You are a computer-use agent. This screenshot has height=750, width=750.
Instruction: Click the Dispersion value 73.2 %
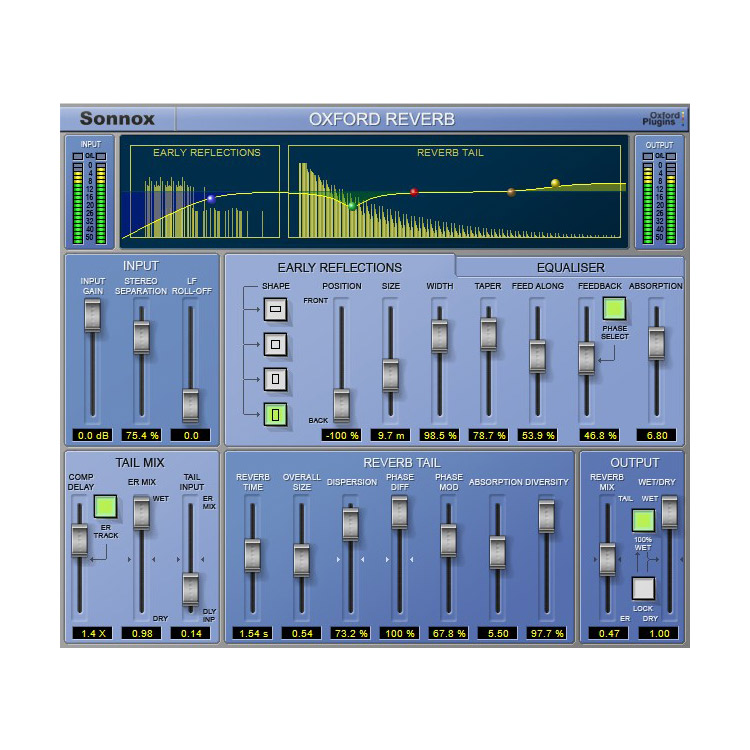tap(351, 633)
